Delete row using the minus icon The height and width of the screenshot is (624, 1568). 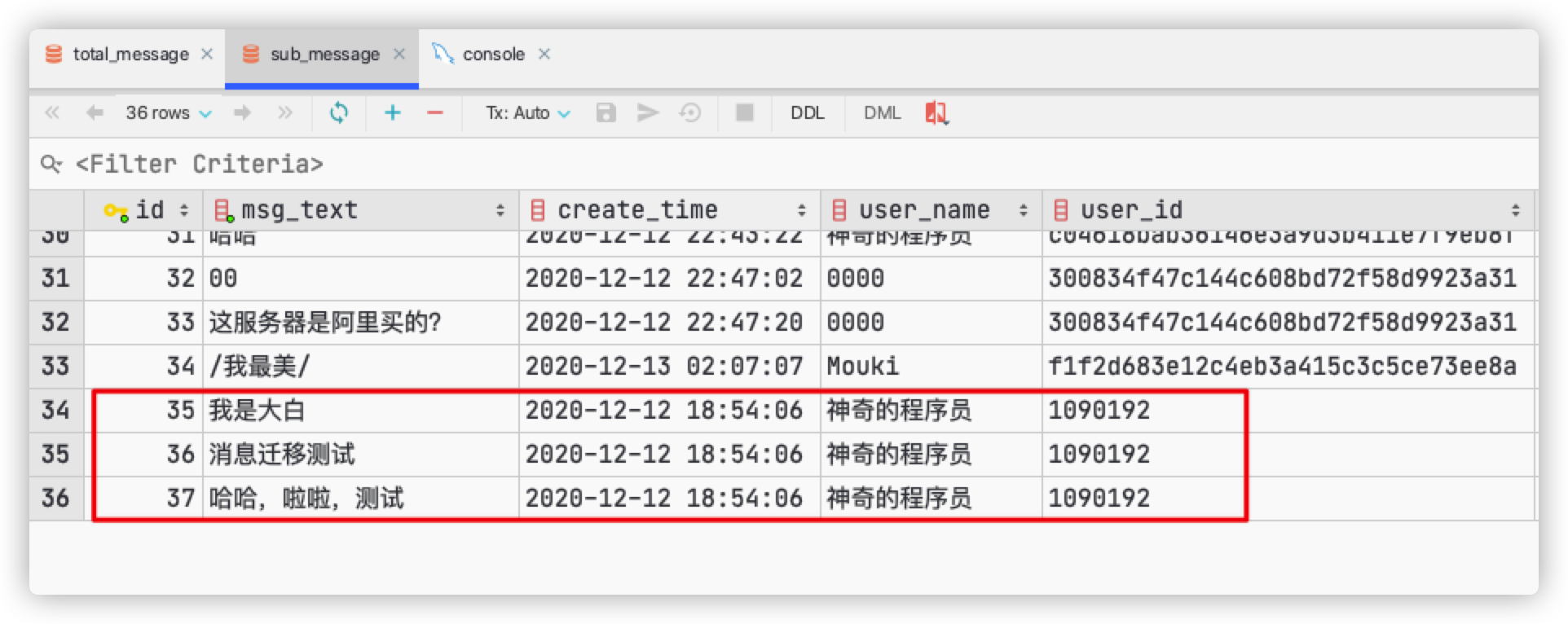click(435, 113)
